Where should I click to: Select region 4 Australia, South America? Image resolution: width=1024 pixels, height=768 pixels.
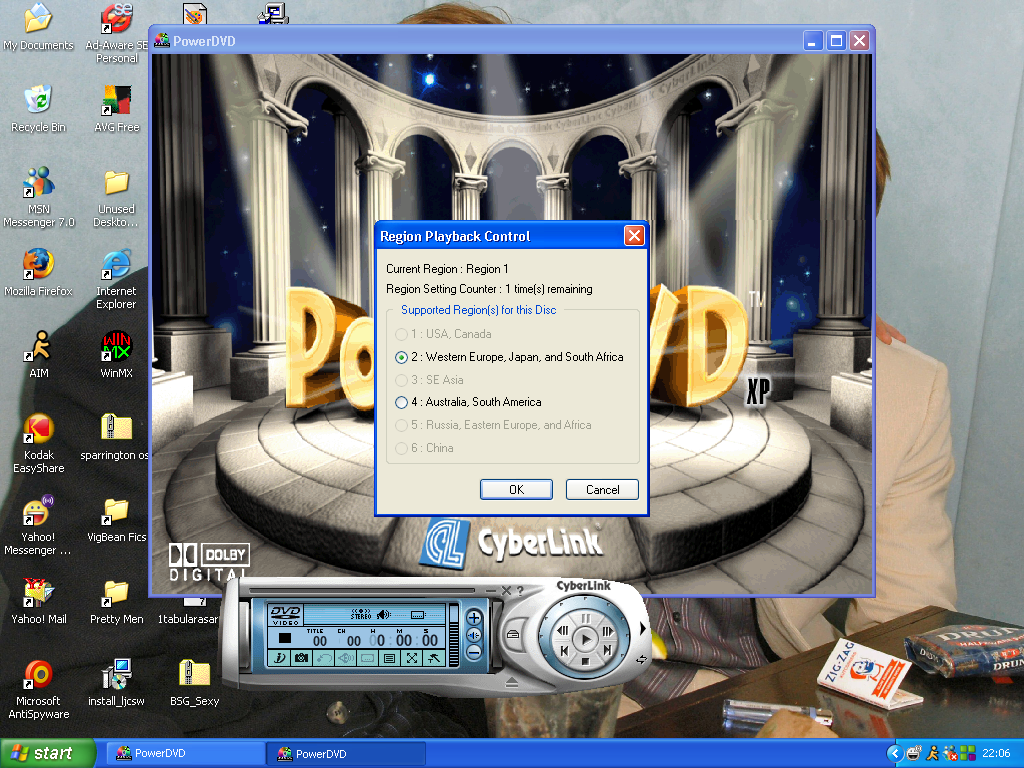click(401, 402)
